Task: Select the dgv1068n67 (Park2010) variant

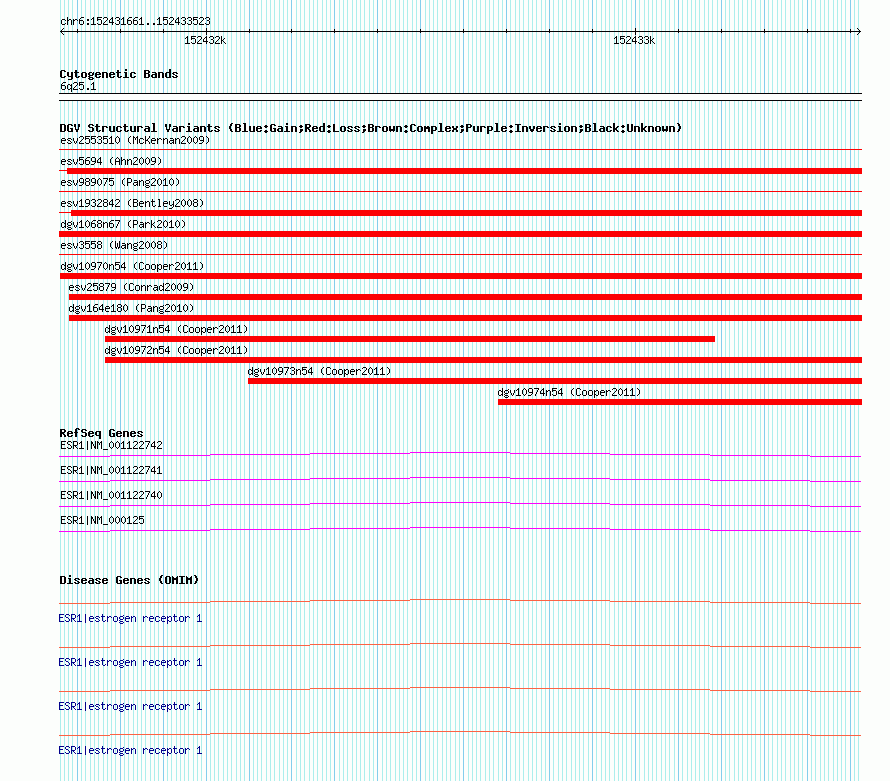Action: [x=123, y=224]
